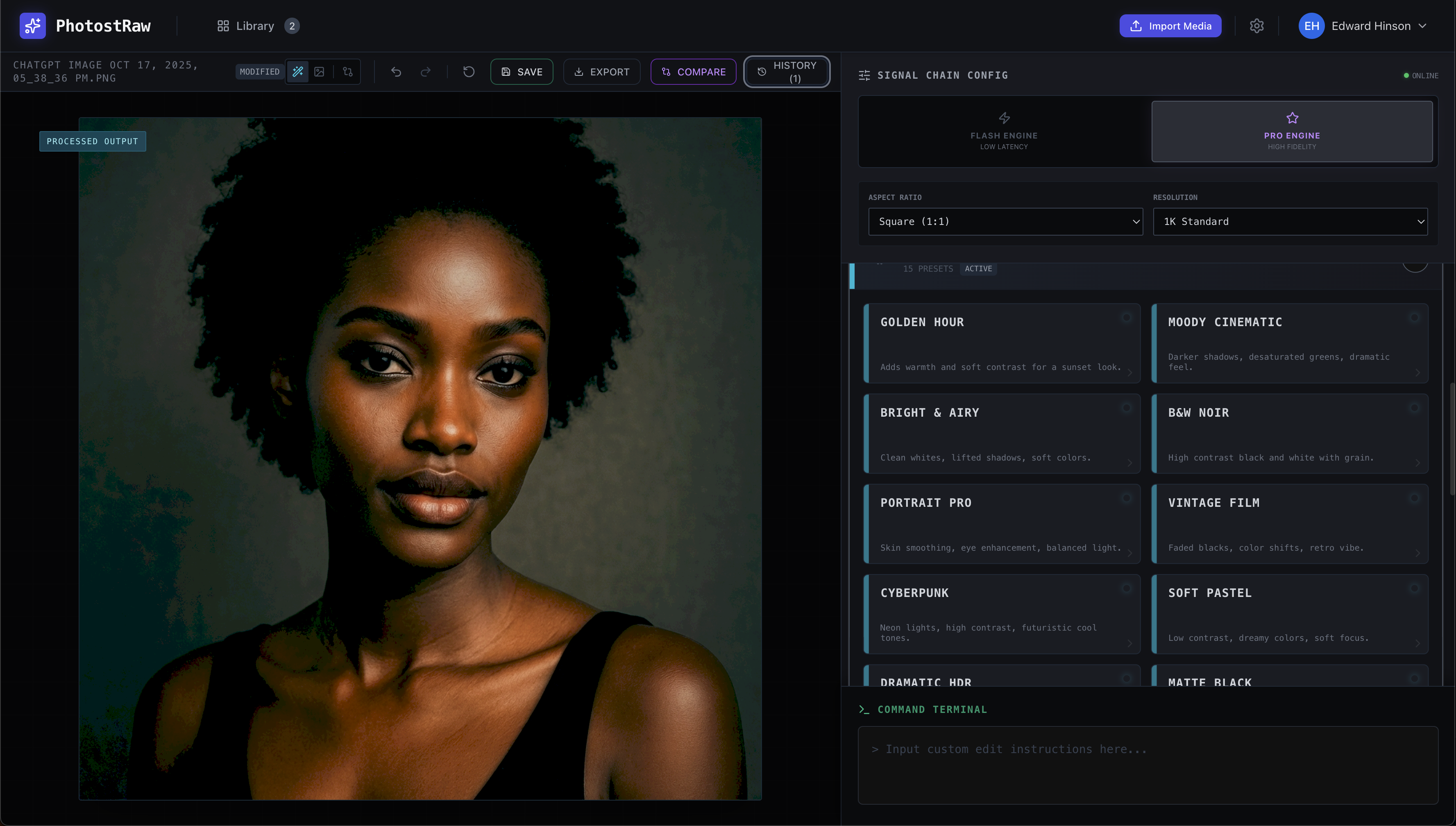This screenshot has width=1456, height=826.
Task: Click the Compare button
Action: (x=693, y=71)
